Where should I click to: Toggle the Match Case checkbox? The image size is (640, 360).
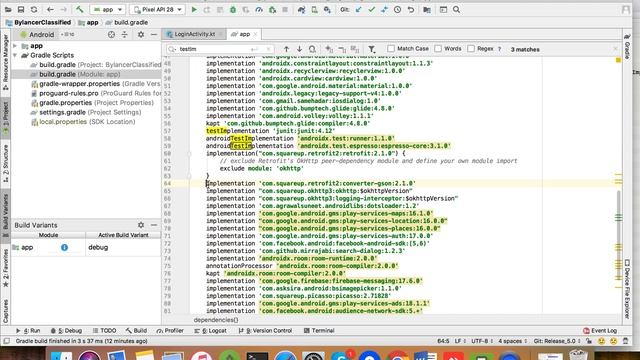[391, 49]
